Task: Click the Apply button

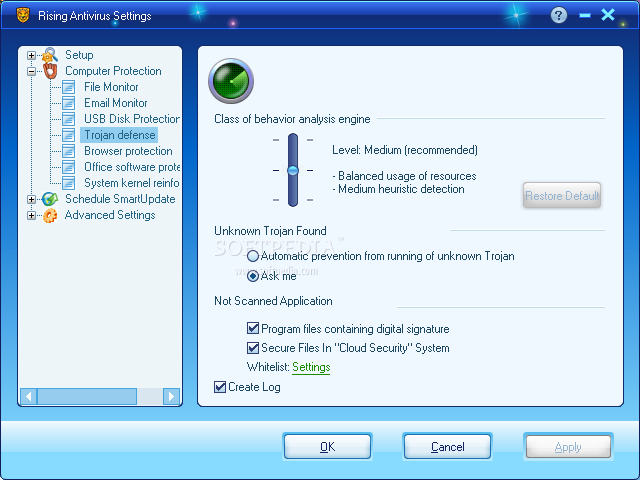Action: [568, 447]
